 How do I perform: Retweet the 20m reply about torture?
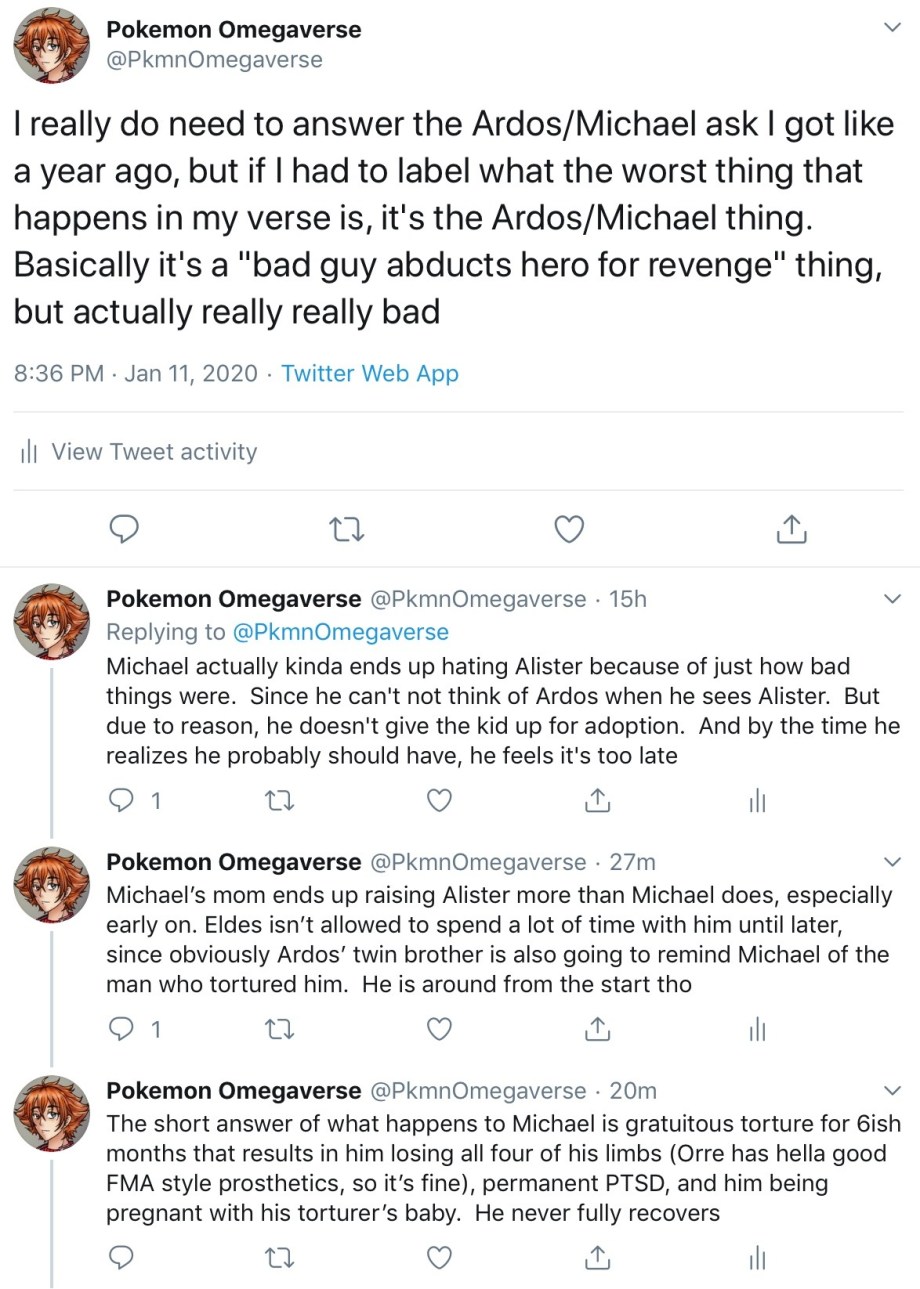tap(281, 1257)
